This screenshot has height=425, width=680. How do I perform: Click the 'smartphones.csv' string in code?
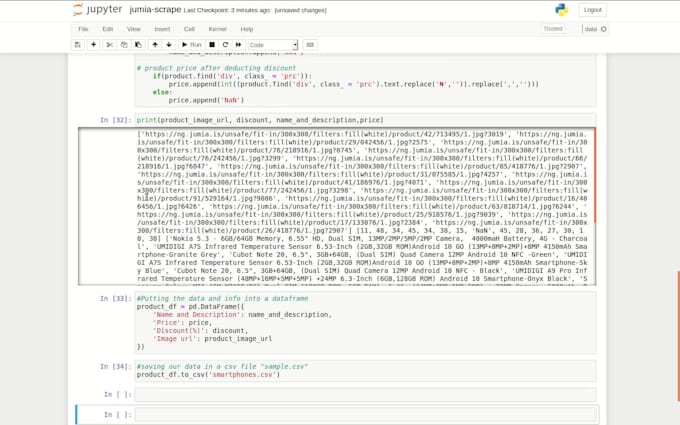click(243, 374)
